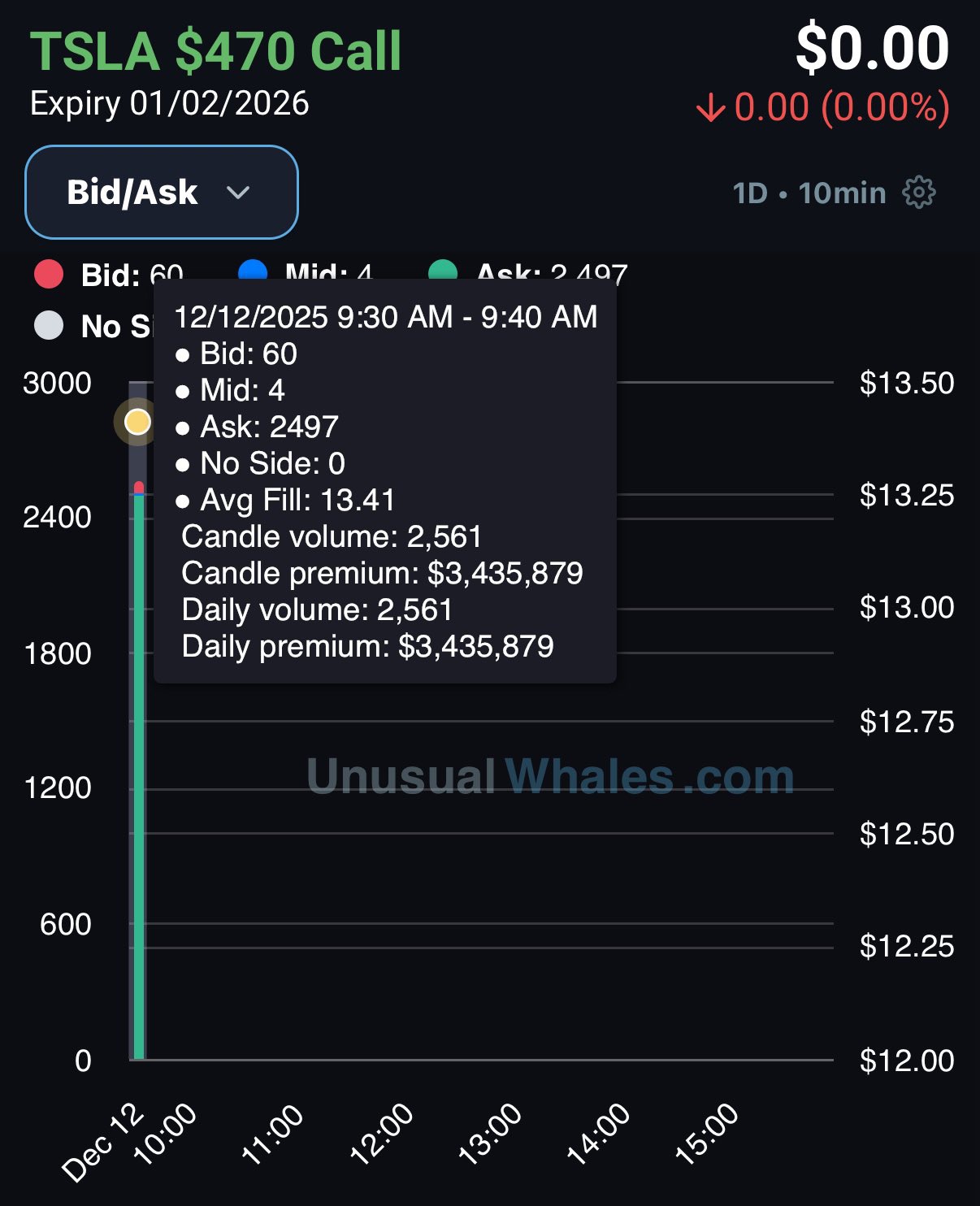This screenshot has width=980, height=1206.
Task: Open the Bid/Ask dropdown selector
Action: [161, 193]
